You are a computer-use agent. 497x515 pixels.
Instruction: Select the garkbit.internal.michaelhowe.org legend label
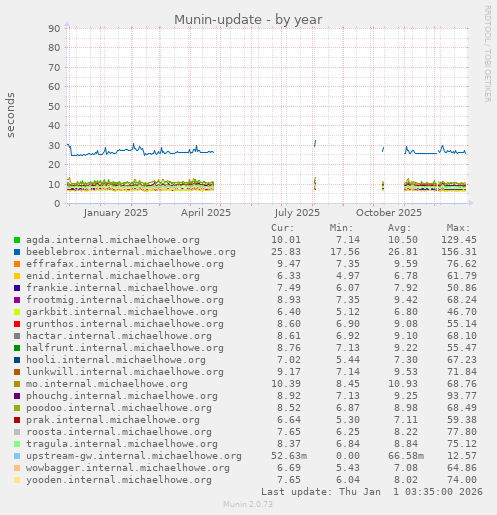[122, 312]
